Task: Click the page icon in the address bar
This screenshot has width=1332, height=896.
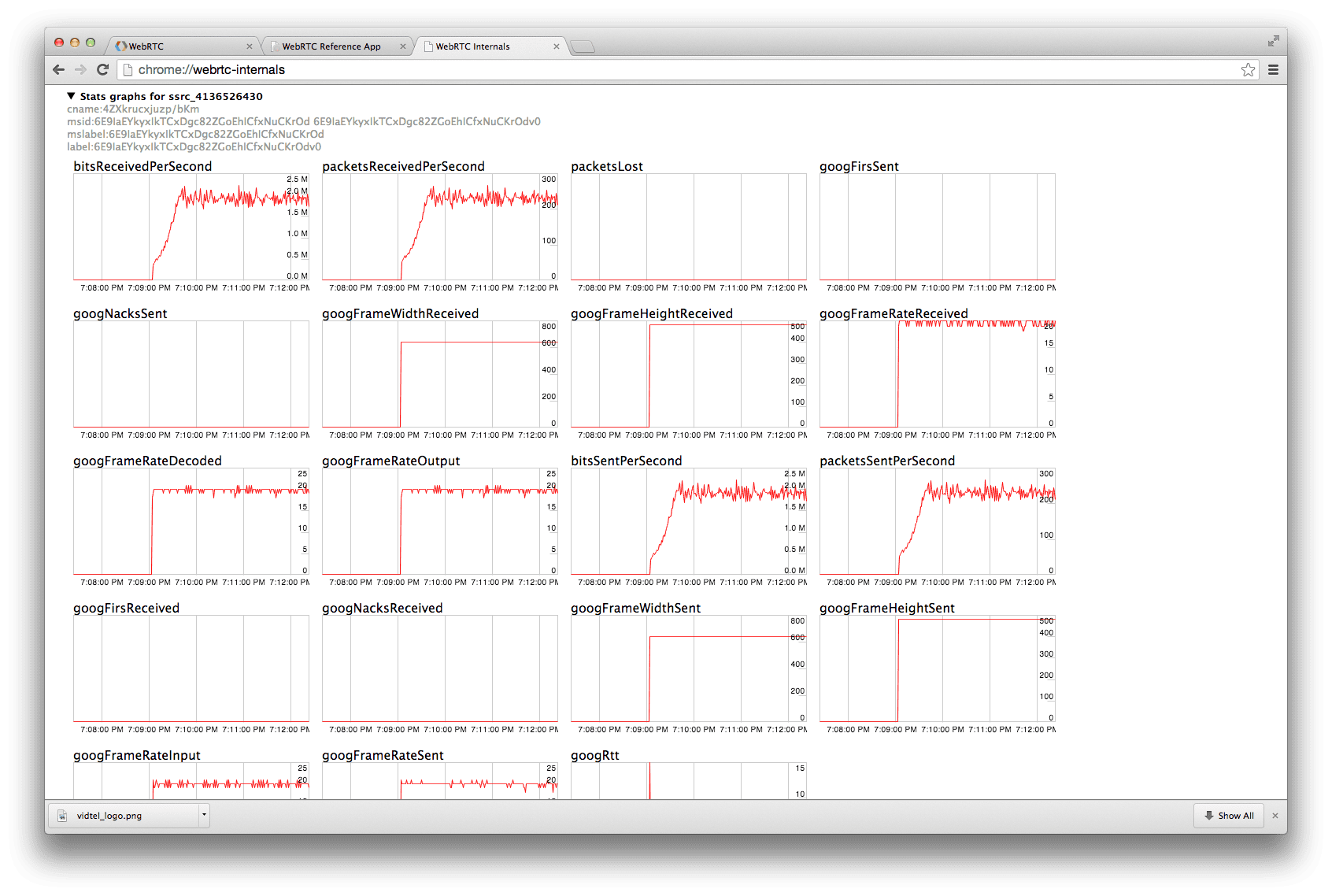Action: (128, 69)
